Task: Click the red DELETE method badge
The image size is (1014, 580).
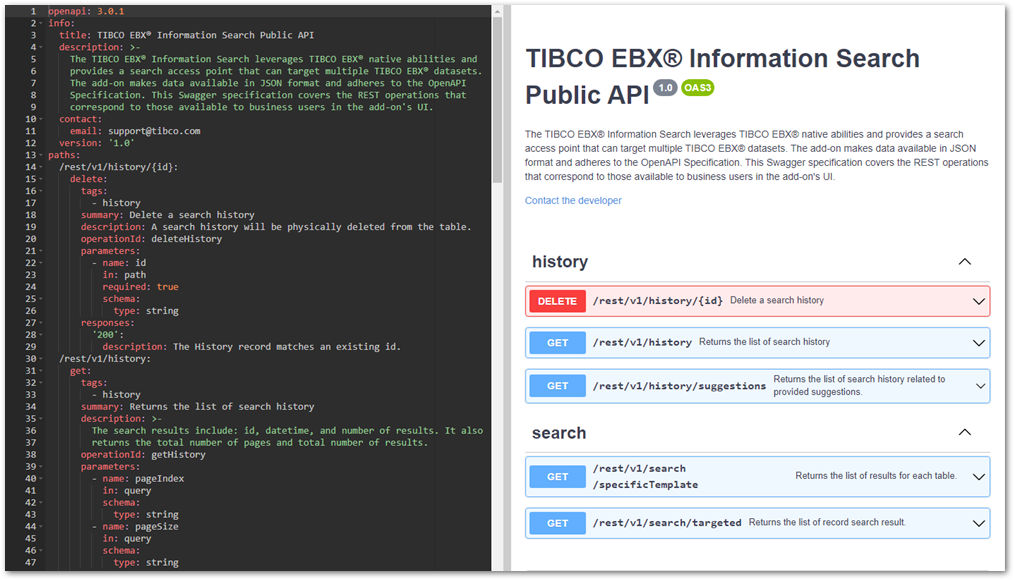Action: pyautogui.click(x=557, y=301)
